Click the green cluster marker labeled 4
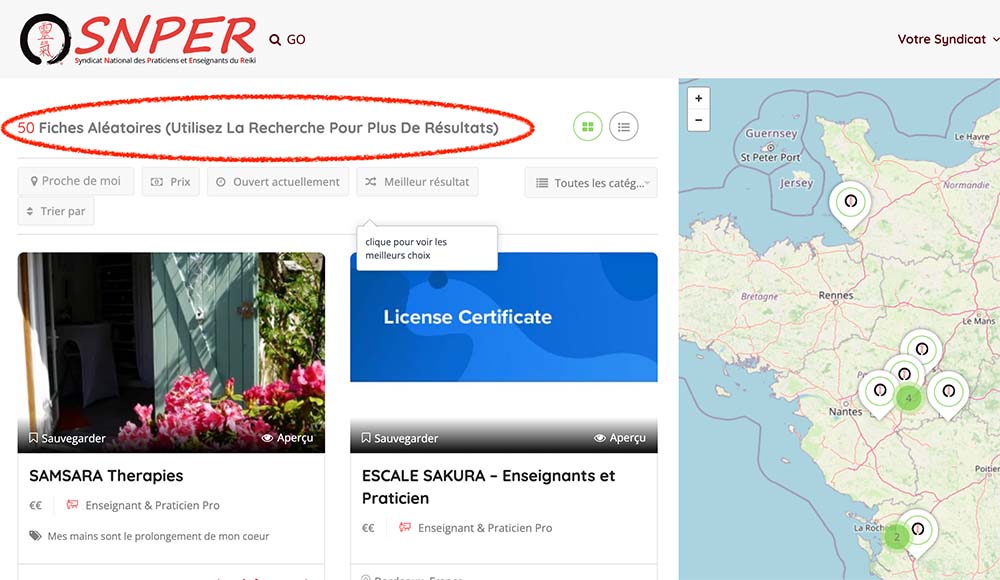The width and height of the screenshot is (1000, 580). point(908,398)
